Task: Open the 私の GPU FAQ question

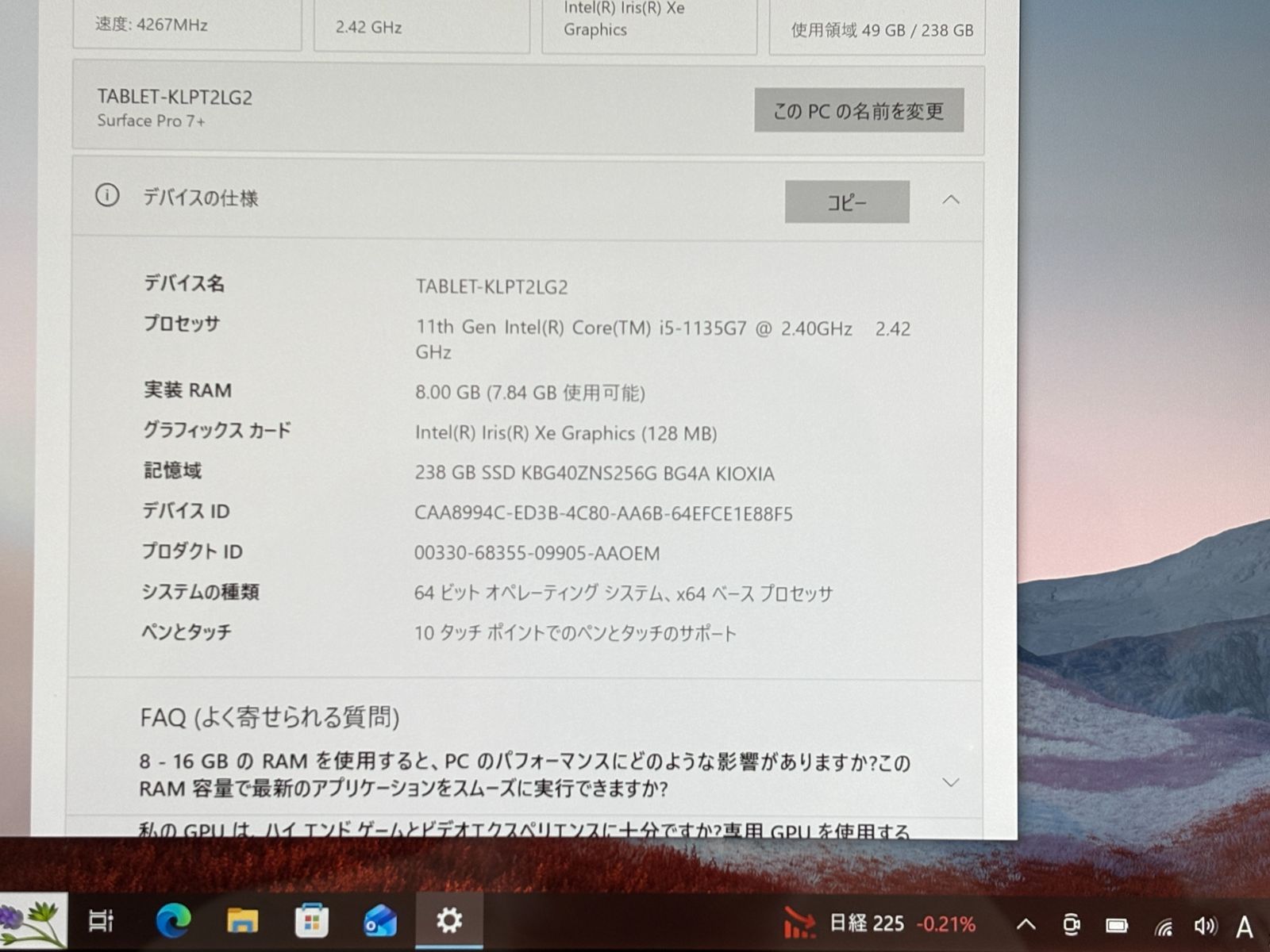Action: (x=525, y=830)
